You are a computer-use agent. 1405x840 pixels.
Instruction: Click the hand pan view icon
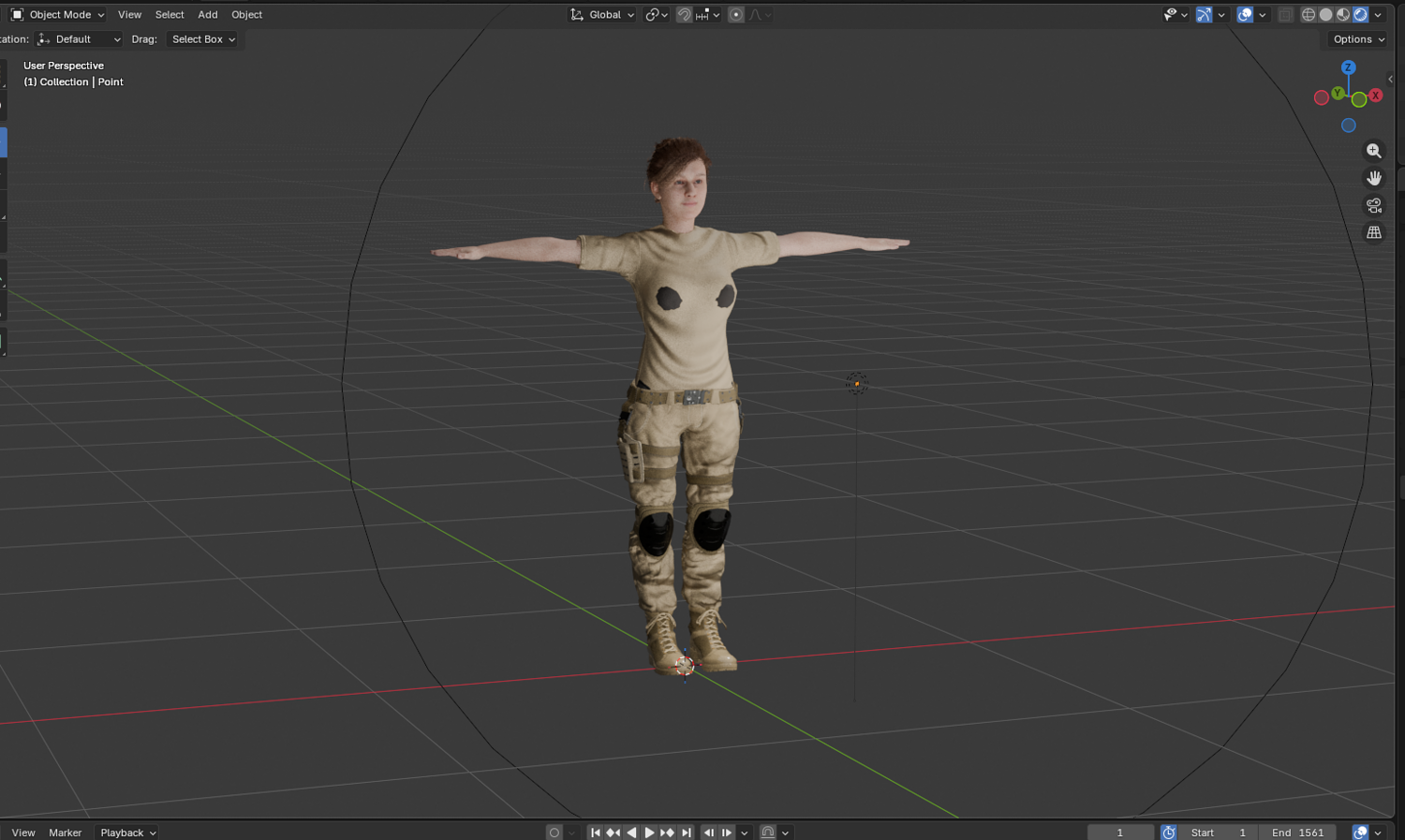pyautogui.click(x=1374, y=178)
